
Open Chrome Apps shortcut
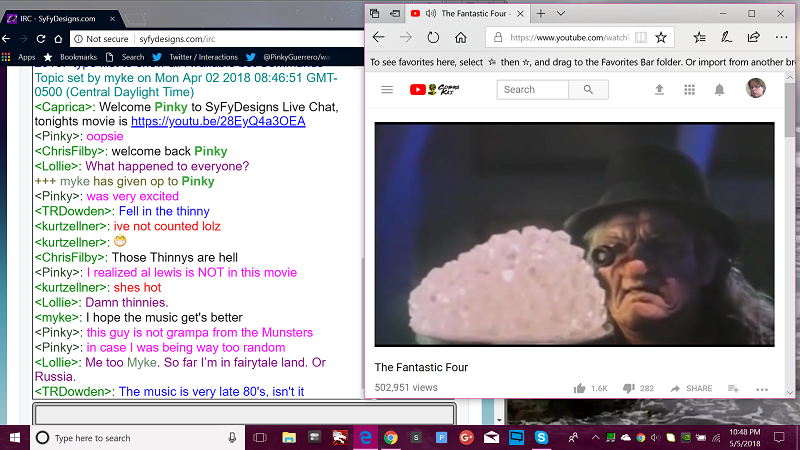[x=18, y=57]
